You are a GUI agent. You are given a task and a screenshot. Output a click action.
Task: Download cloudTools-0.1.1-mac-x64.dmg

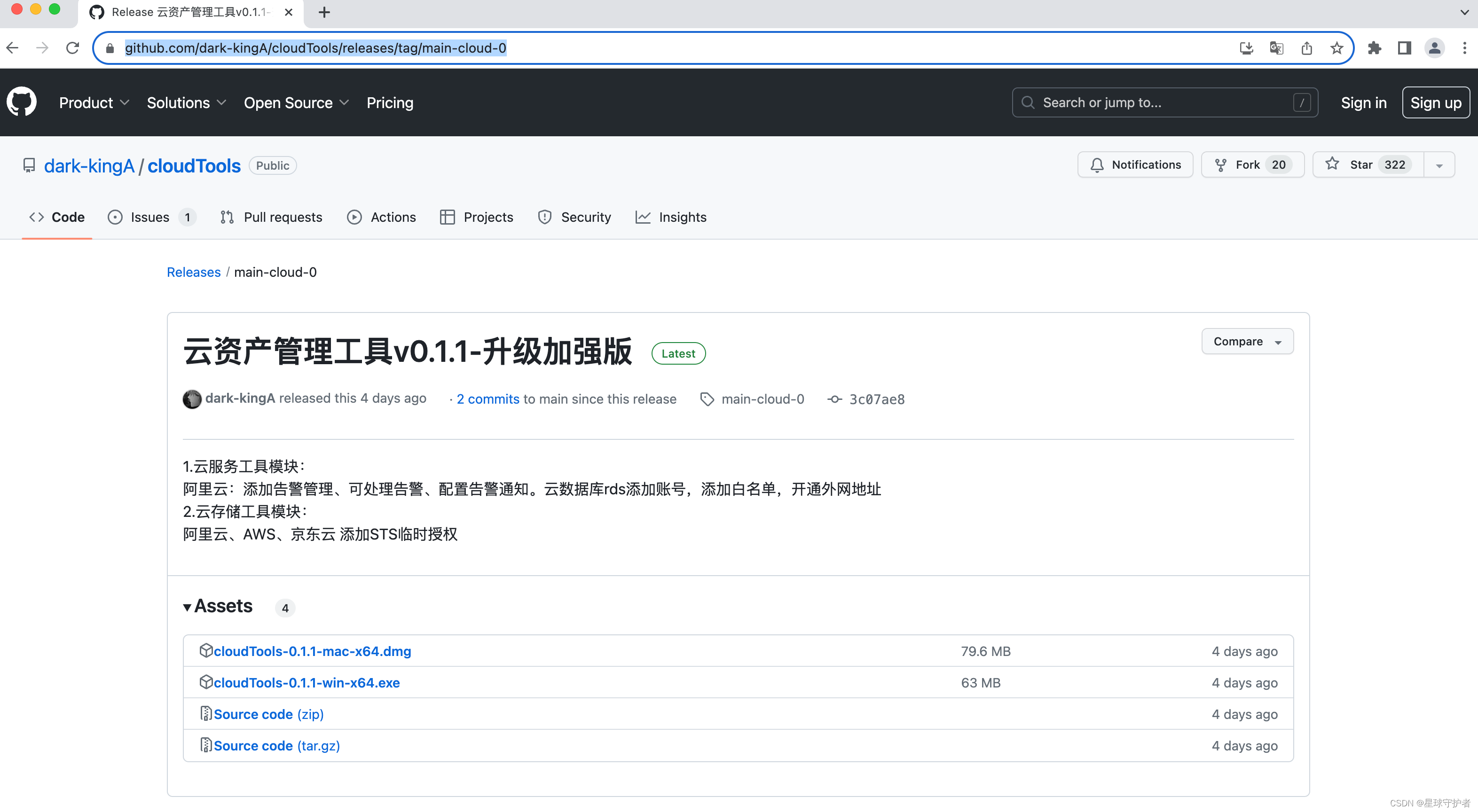pos(312,651)
